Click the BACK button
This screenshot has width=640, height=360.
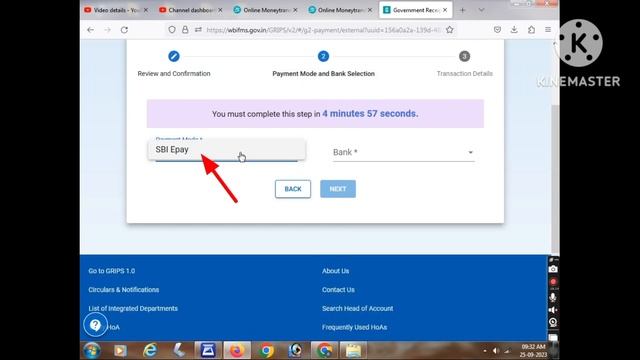[293, 189]
